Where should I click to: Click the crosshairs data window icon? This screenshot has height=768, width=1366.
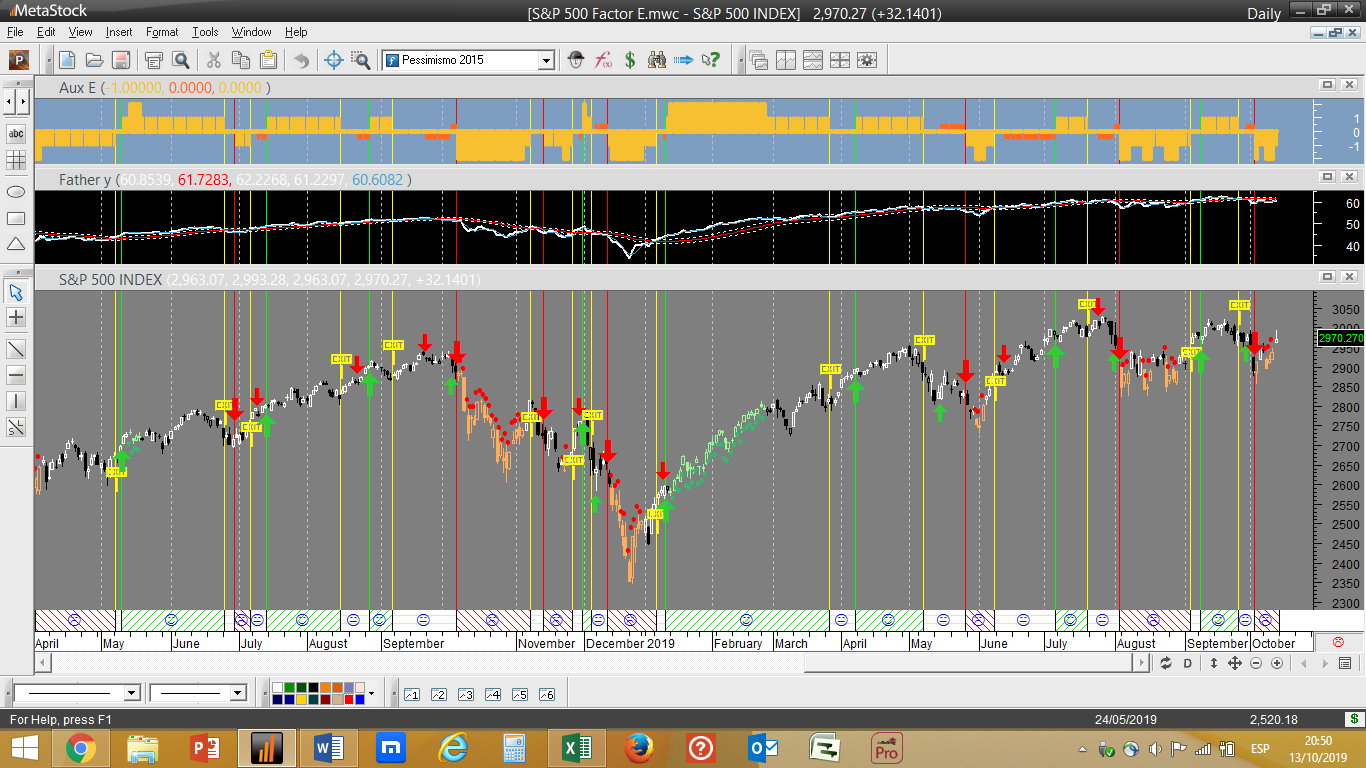tap(334, 60)
